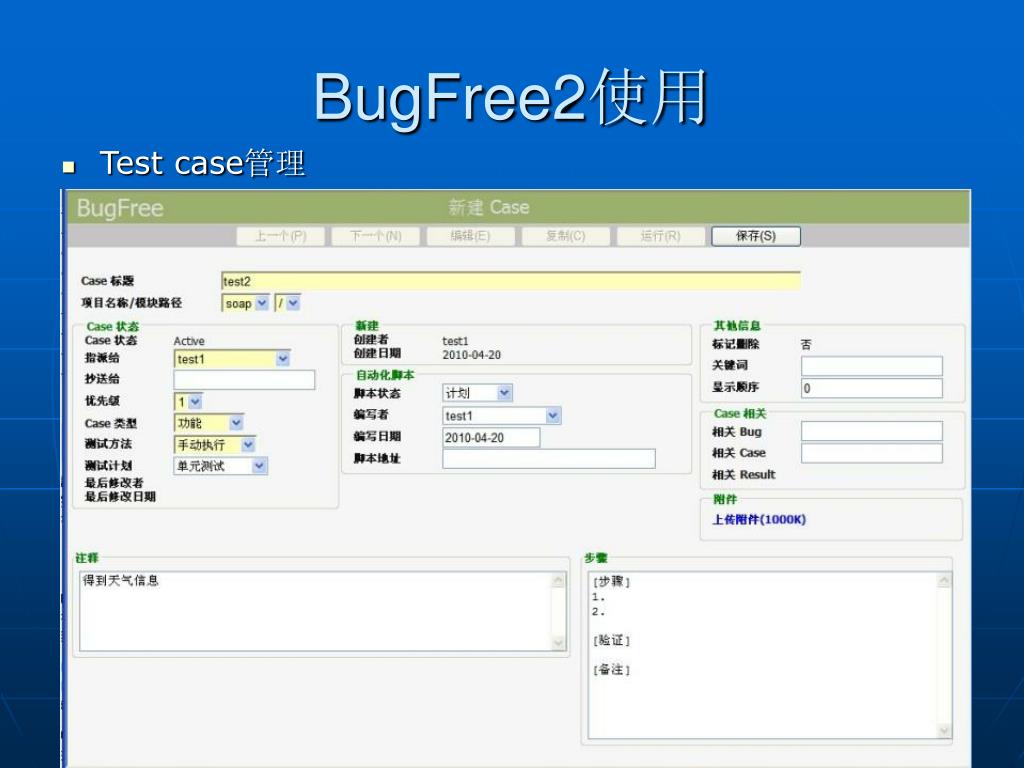Click the 创建者 value test1
Viewport: 1024px width, 768px height.
pos(455,341)
